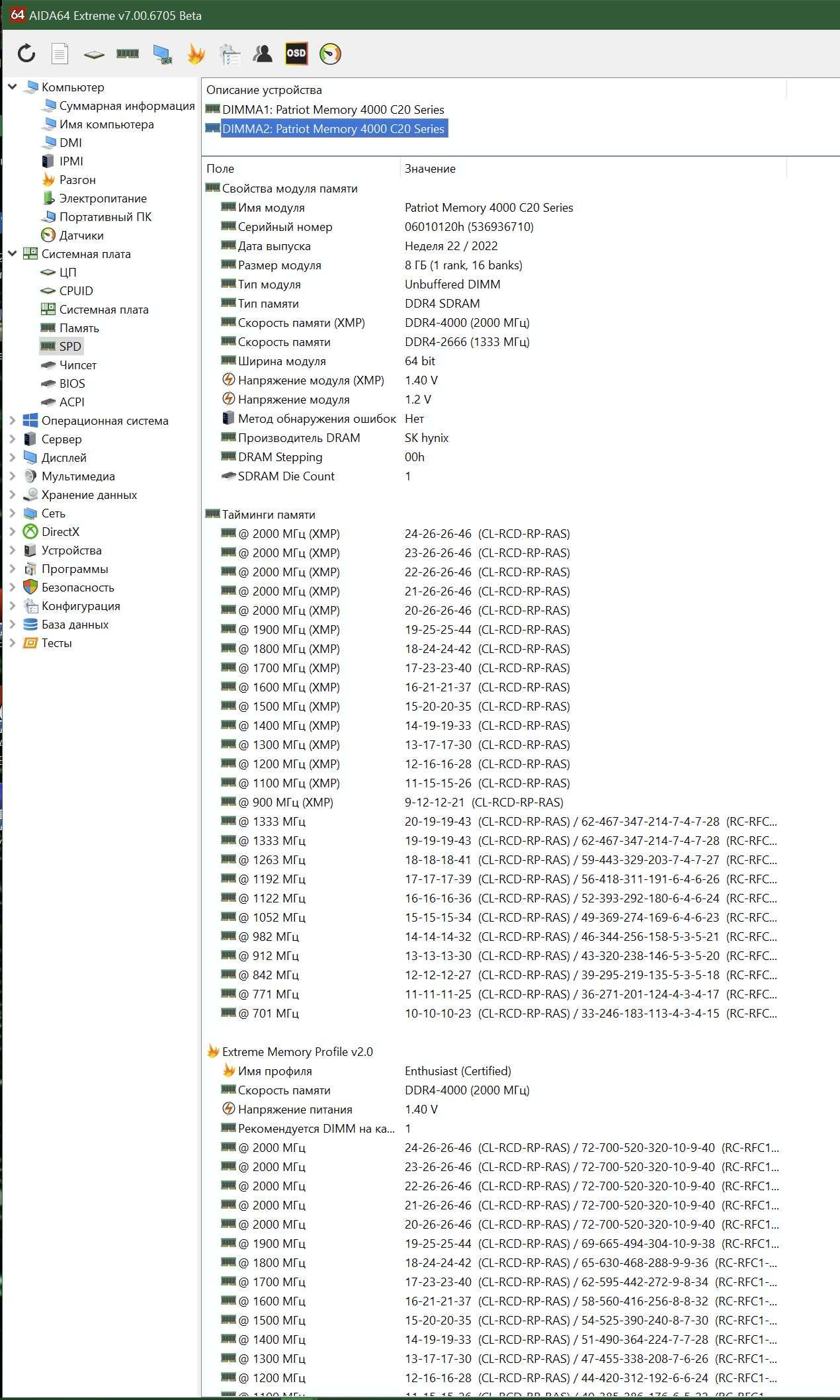Click the AIDA64 title bar logo
Screen dimensions: 840x1400
[x=17, y=15]
